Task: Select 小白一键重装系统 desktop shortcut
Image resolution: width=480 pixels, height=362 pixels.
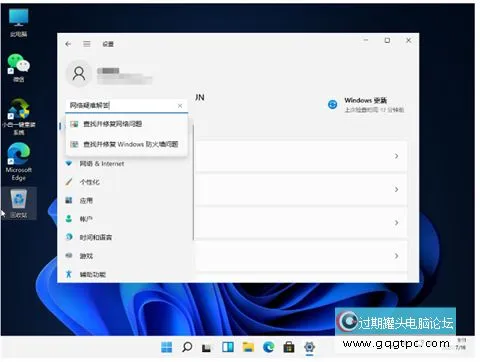Action: [x=18, y=117]
